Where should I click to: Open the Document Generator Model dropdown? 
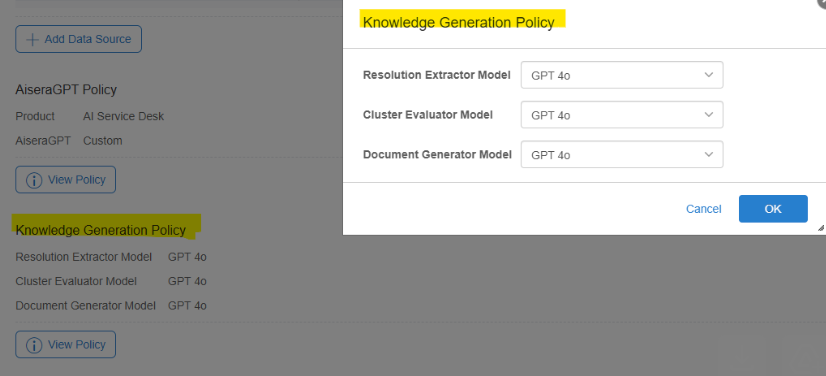click(622, 155)
